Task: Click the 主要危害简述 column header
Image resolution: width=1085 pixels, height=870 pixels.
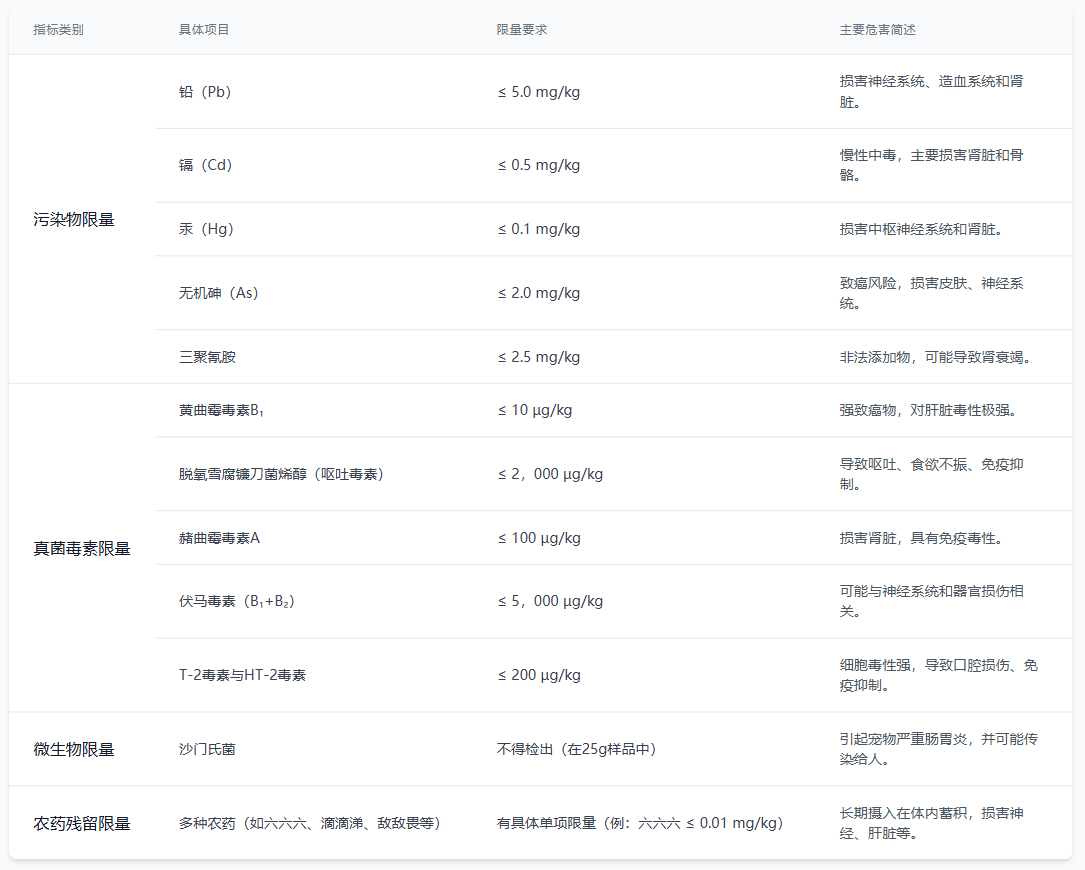Action: (x=877, y=30)
